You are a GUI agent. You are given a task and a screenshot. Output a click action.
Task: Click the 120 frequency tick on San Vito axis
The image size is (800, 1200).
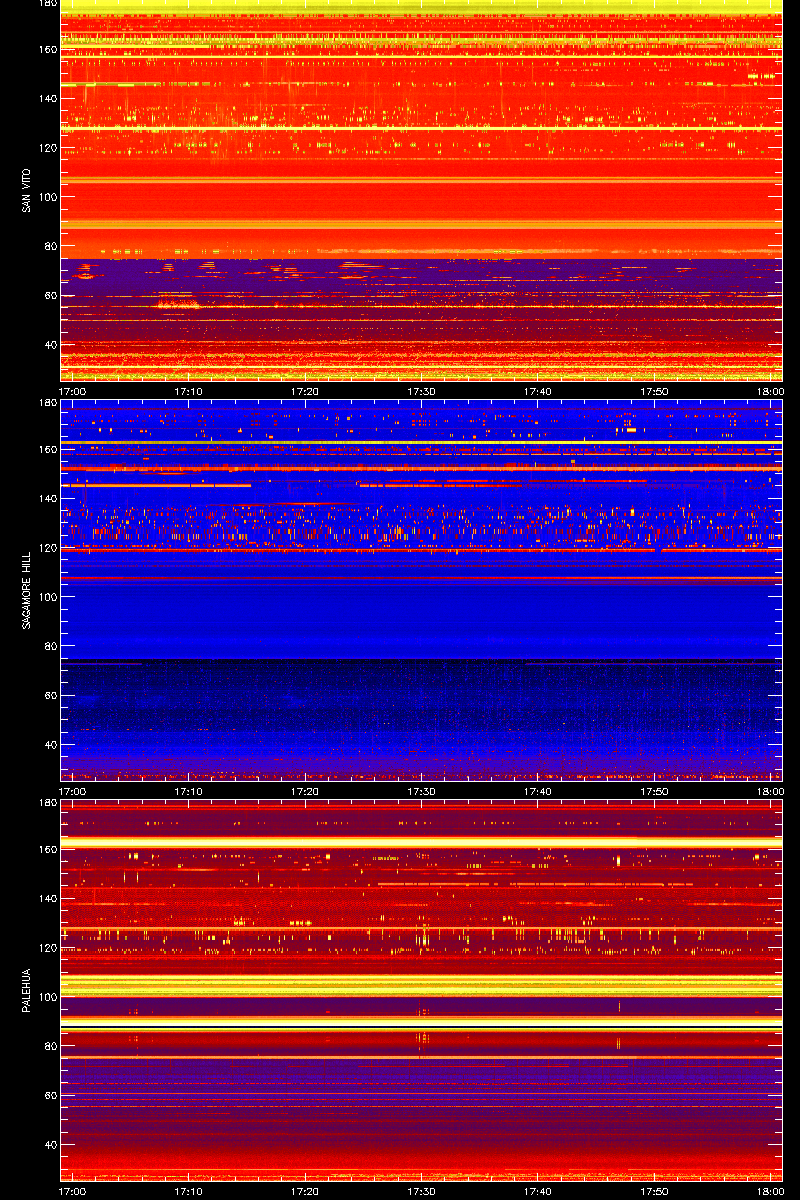click(x=46, y=149)
